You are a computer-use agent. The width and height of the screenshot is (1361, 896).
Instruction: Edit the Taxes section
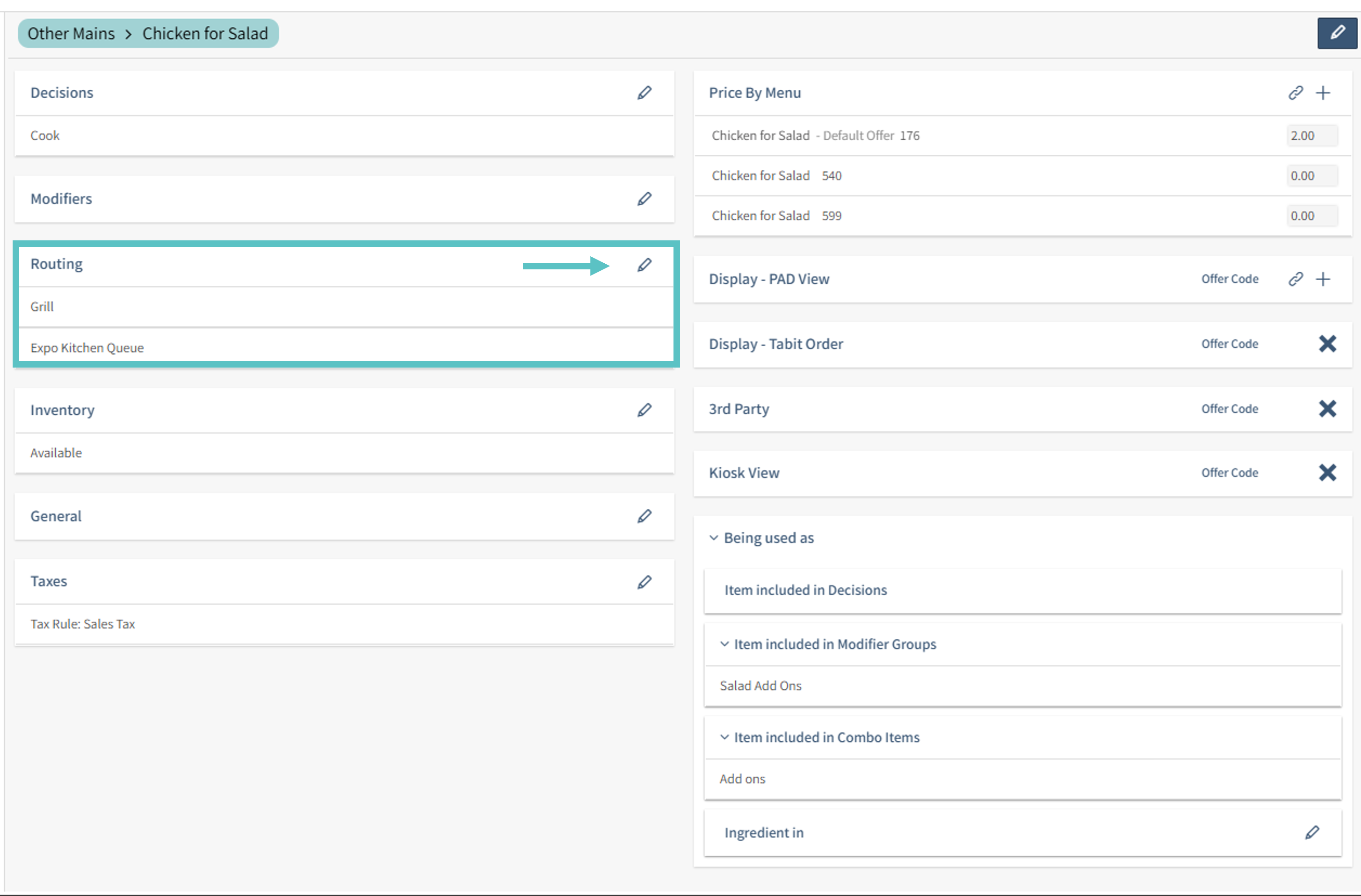click(x=644, y=582)
